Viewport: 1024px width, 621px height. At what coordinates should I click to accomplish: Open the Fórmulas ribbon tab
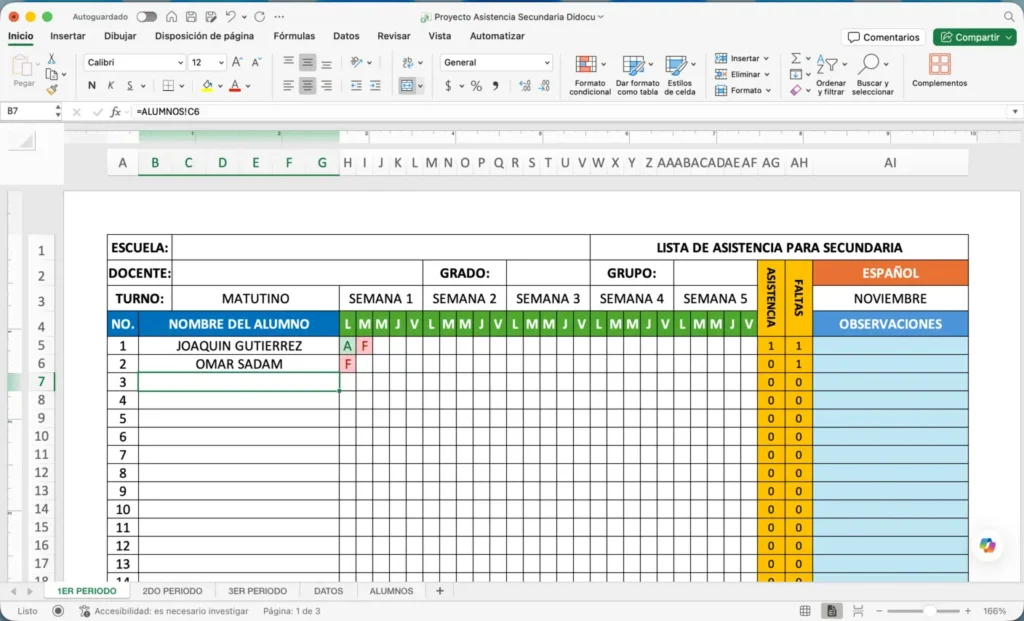coord(294,36)
